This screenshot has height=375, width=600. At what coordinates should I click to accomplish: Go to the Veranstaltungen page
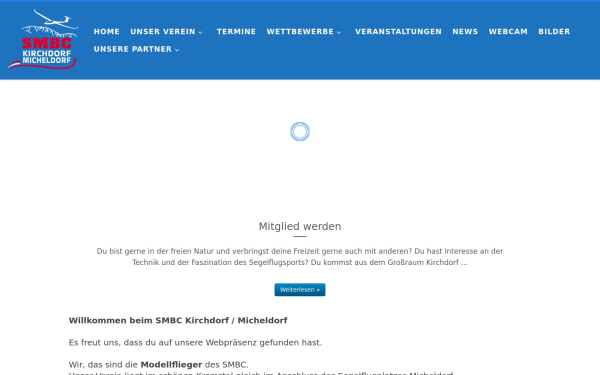click(x=398, y=32)
